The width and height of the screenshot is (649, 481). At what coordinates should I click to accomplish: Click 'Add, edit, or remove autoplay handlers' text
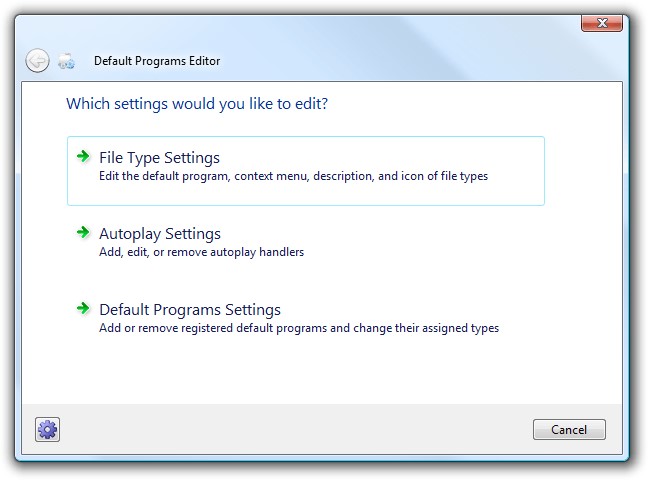click(x=201, y=252)
